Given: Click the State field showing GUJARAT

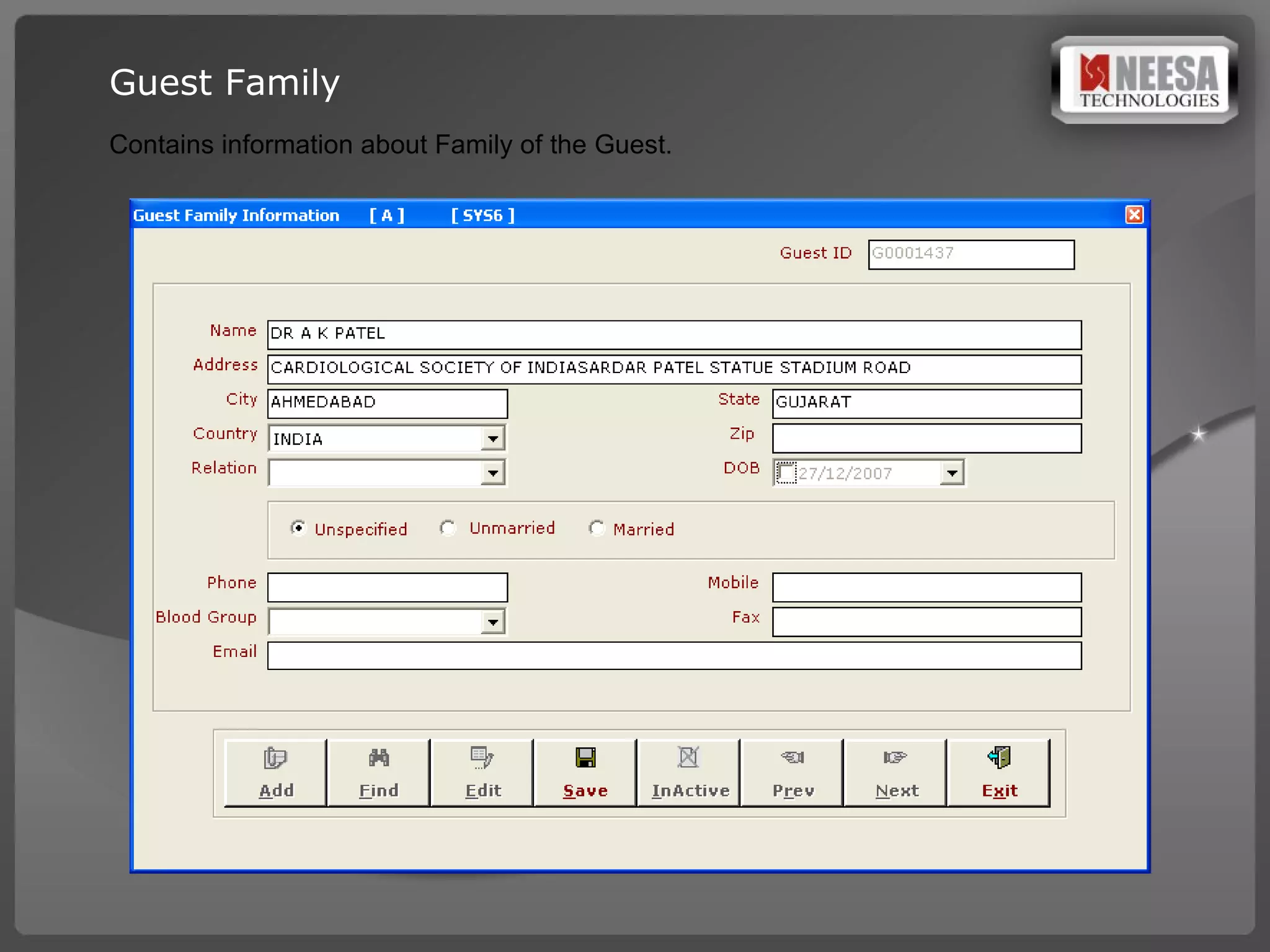Looking at the screenshot, I should tap(926, 403).
